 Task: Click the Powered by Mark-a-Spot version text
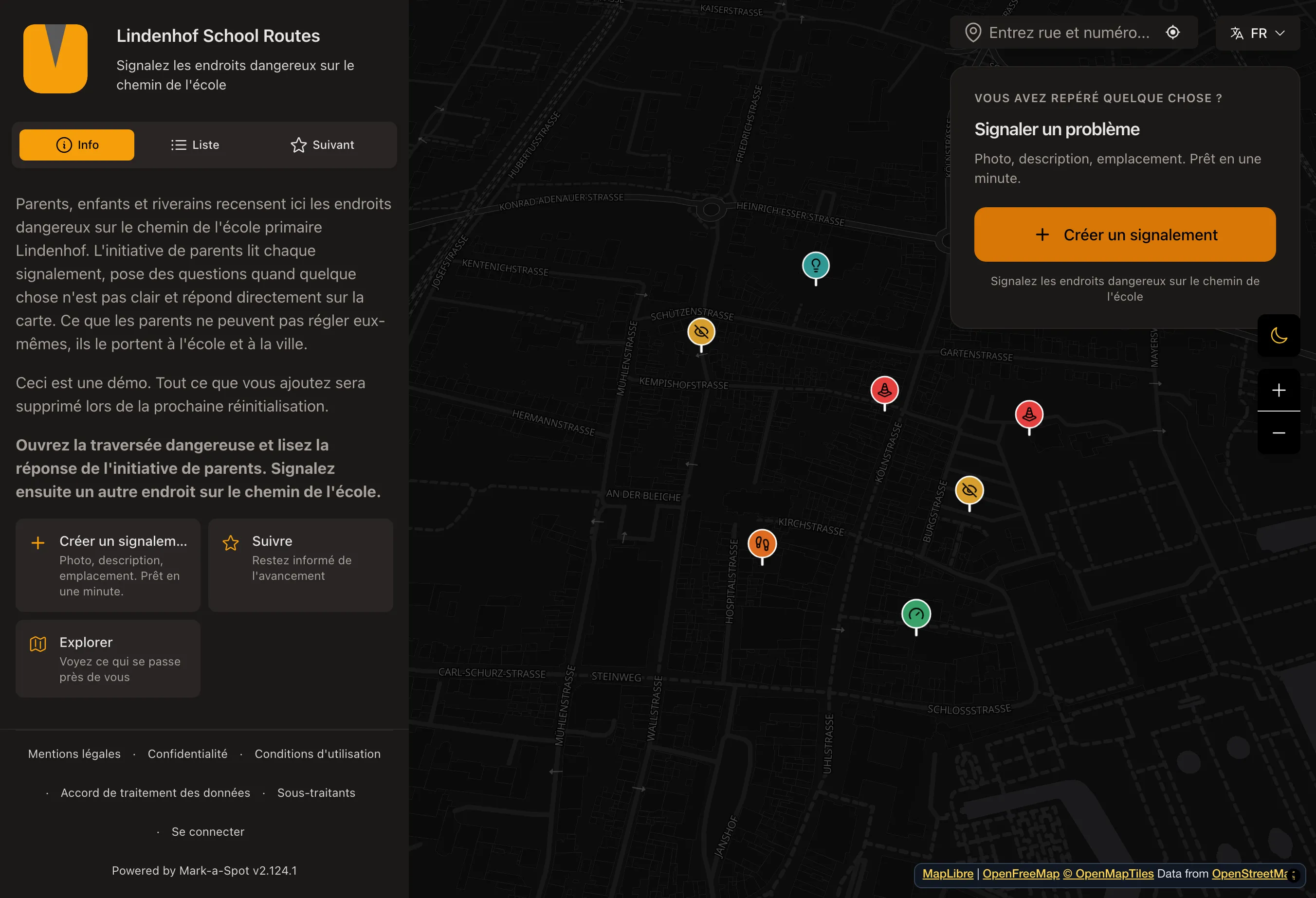(204, 871)
